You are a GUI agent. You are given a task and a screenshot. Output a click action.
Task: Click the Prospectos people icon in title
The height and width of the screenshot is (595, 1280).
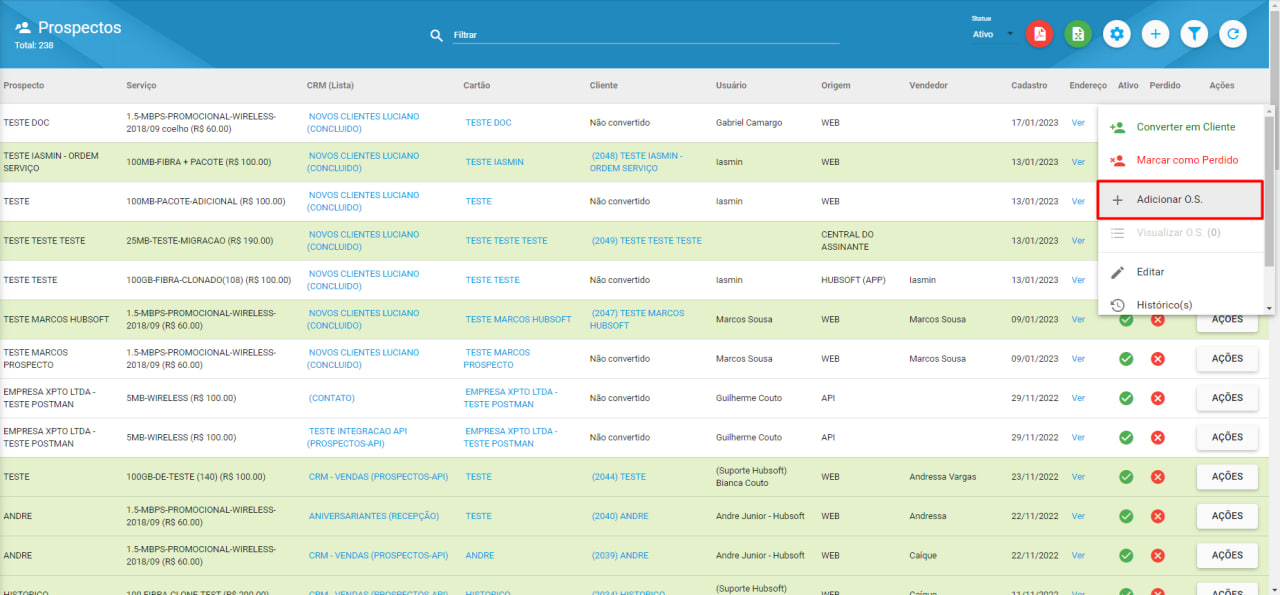[22, 27]
